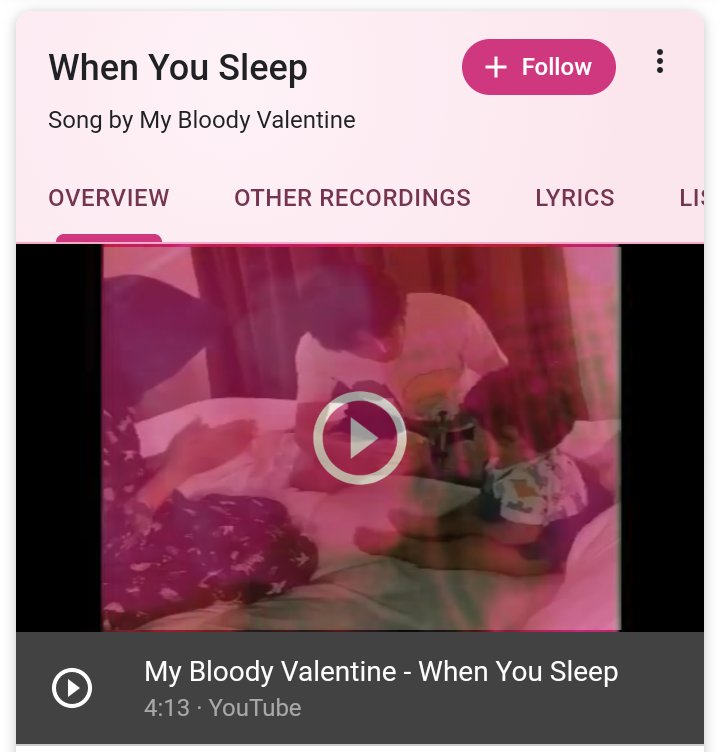The image size is (720, 752).
Task: Open the three-dot more options menu
Action: tap(660, 61)
